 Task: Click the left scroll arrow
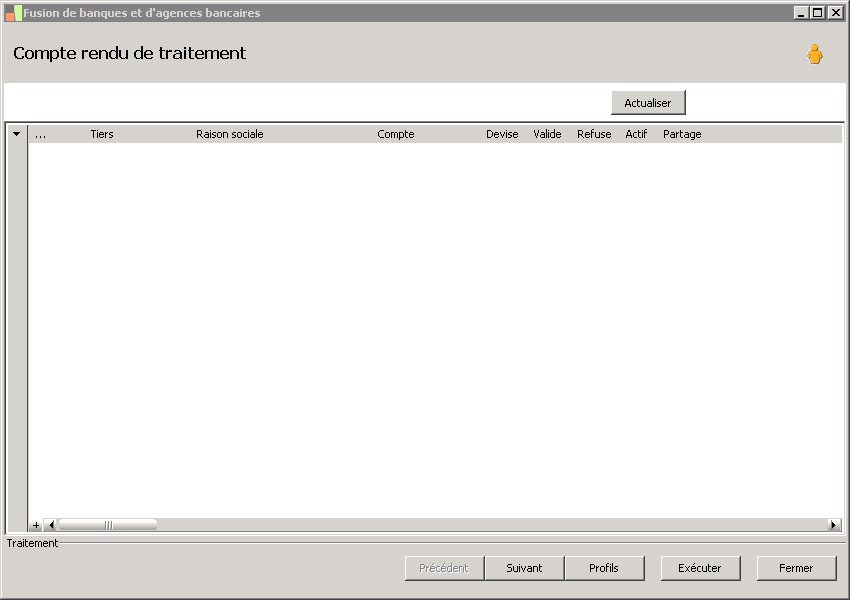point(51,525)
